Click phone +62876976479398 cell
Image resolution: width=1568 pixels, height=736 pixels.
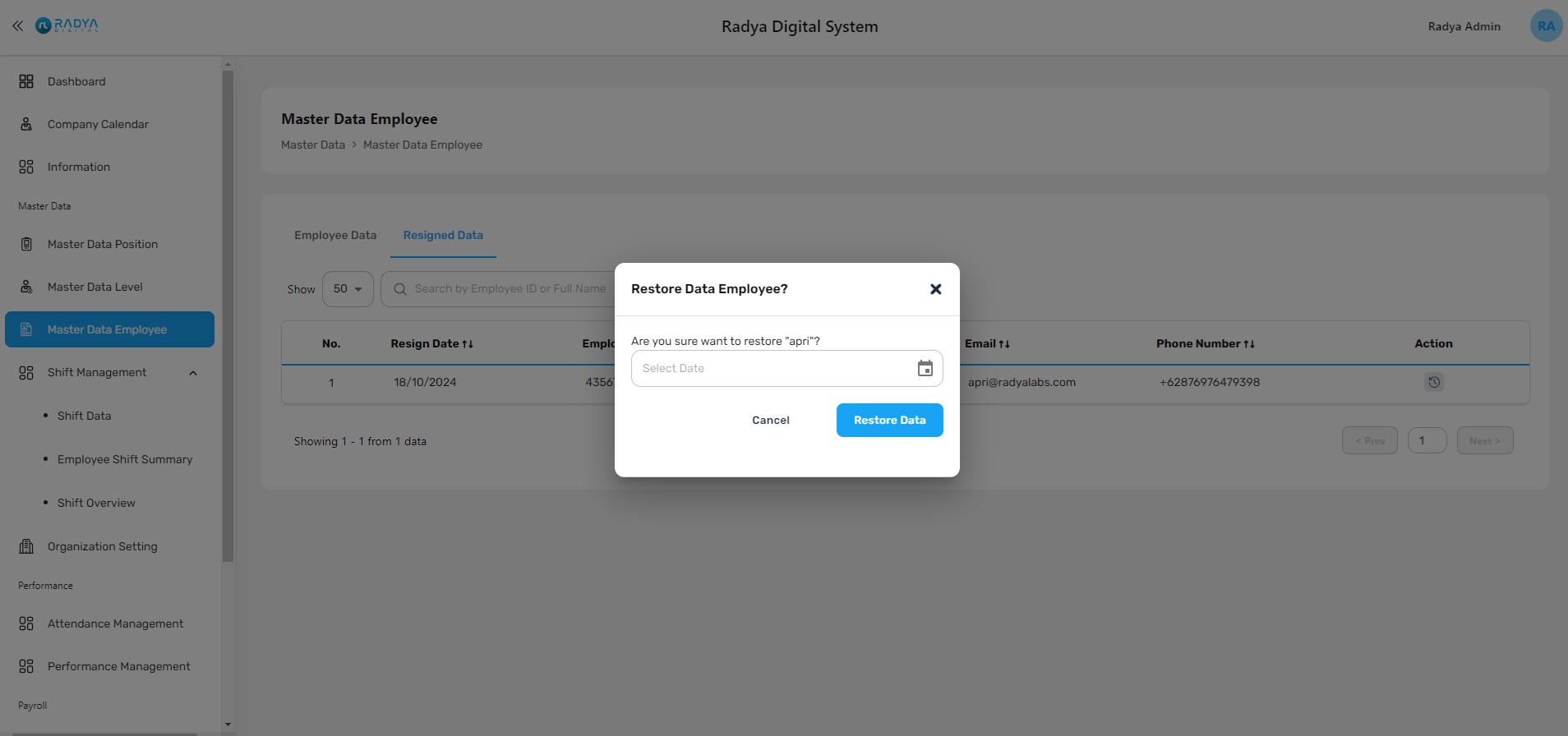[1210, 382]
